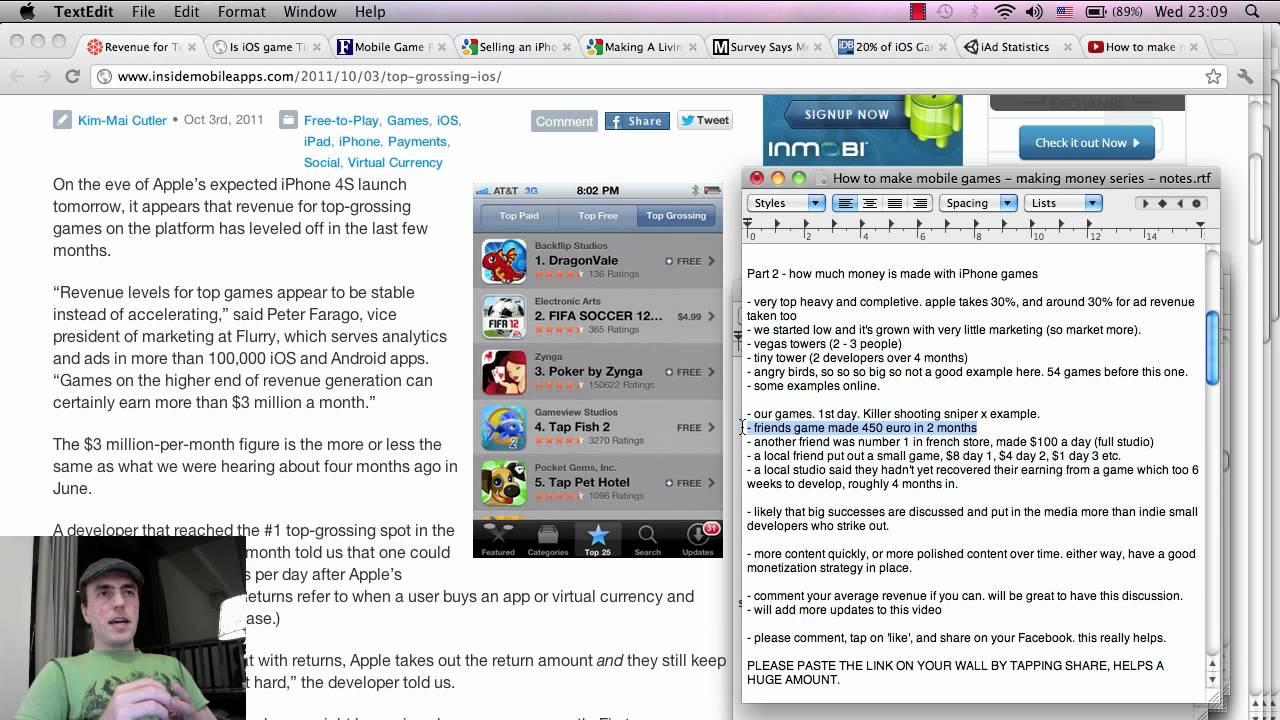
Task: Tap Featured icon in iPhone screenshot
Action: tap(498, 538)
